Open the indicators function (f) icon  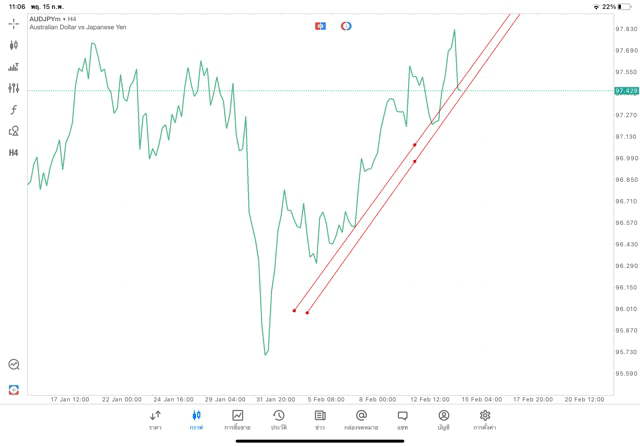point(14,110)
